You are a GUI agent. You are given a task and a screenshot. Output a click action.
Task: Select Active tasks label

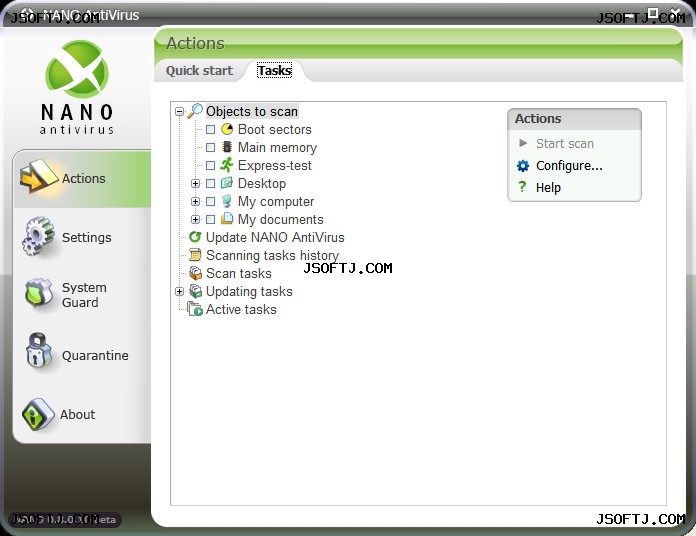[x=241, y=309]
